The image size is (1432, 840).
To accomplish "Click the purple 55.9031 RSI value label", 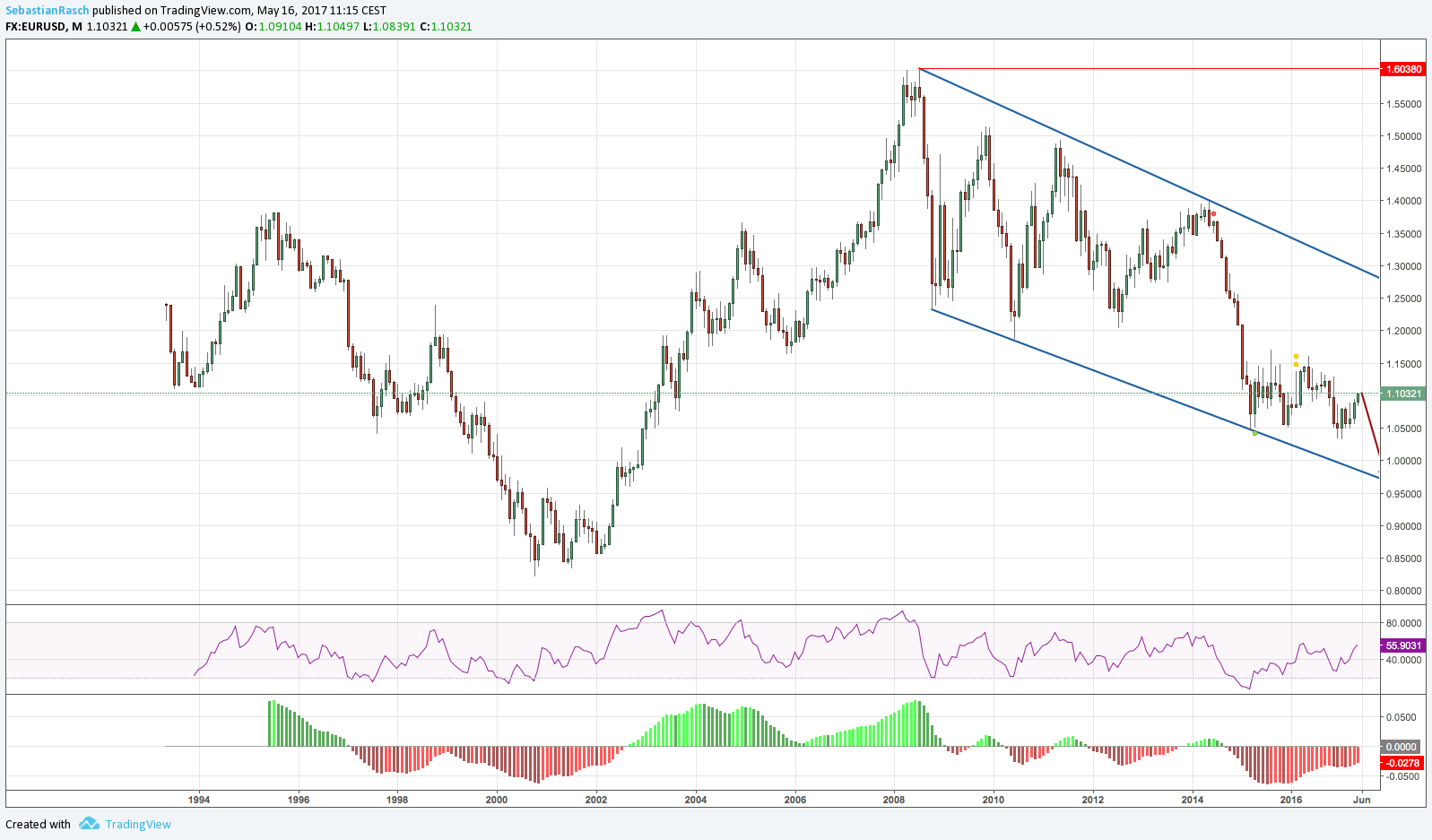I will click(1403, 645).
